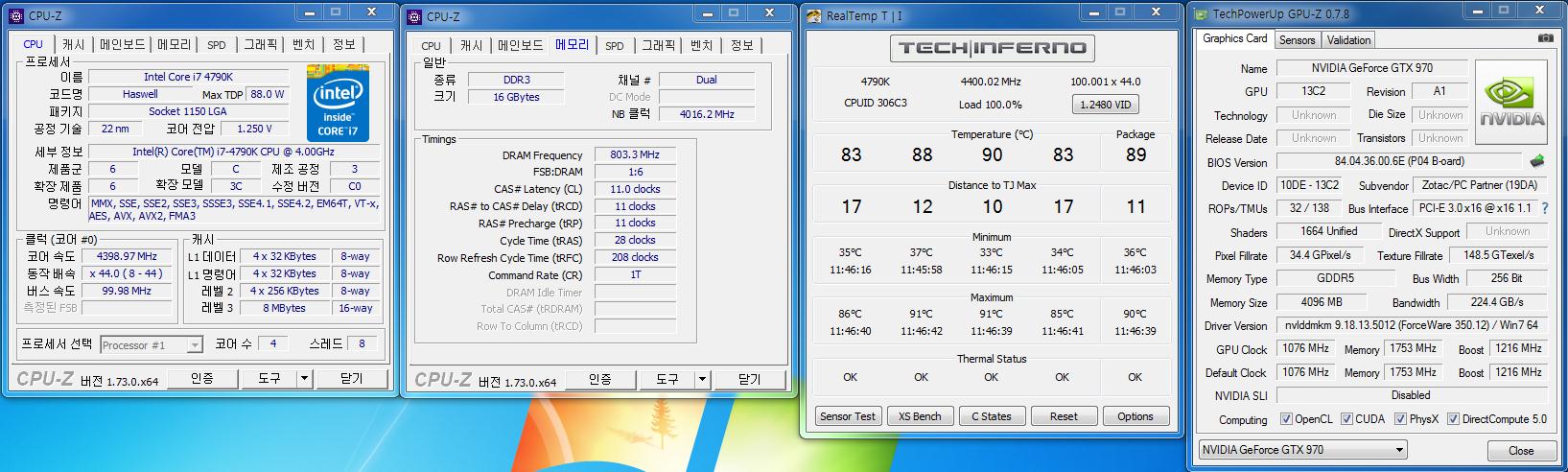Click the x 44.0 (8 - 44) multiplier value

[127, 273]
